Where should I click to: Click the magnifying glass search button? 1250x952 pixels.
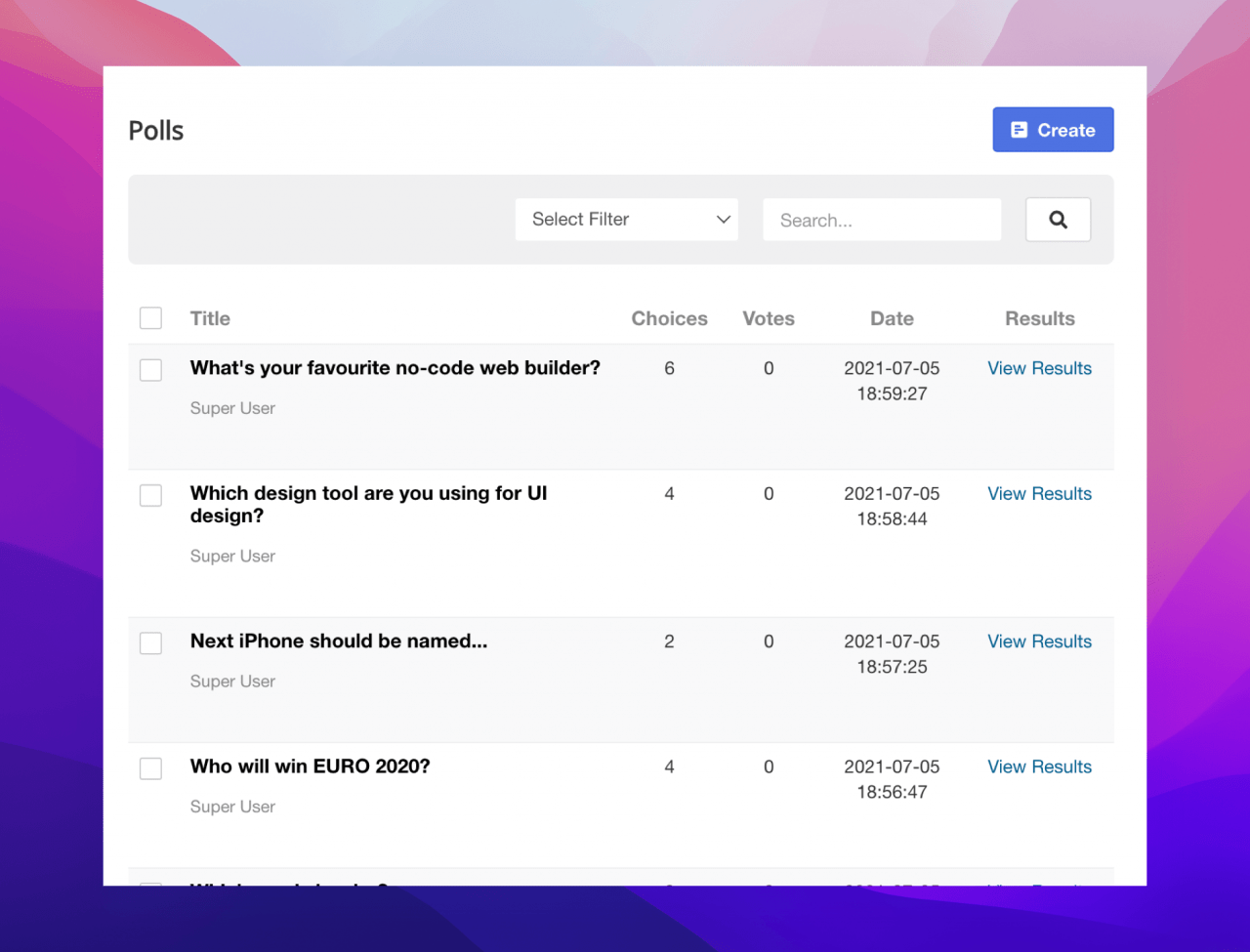point(1058,220)
